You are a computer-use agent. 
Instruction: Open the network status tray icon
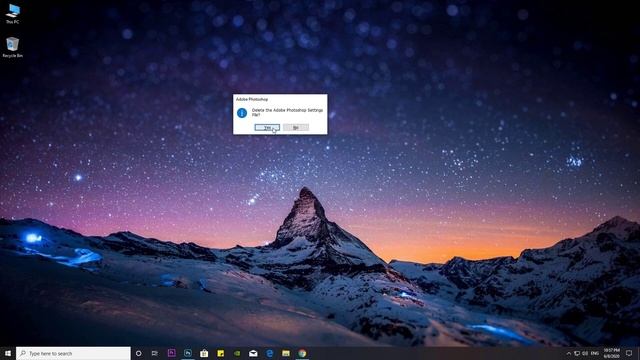pos(577,353)
